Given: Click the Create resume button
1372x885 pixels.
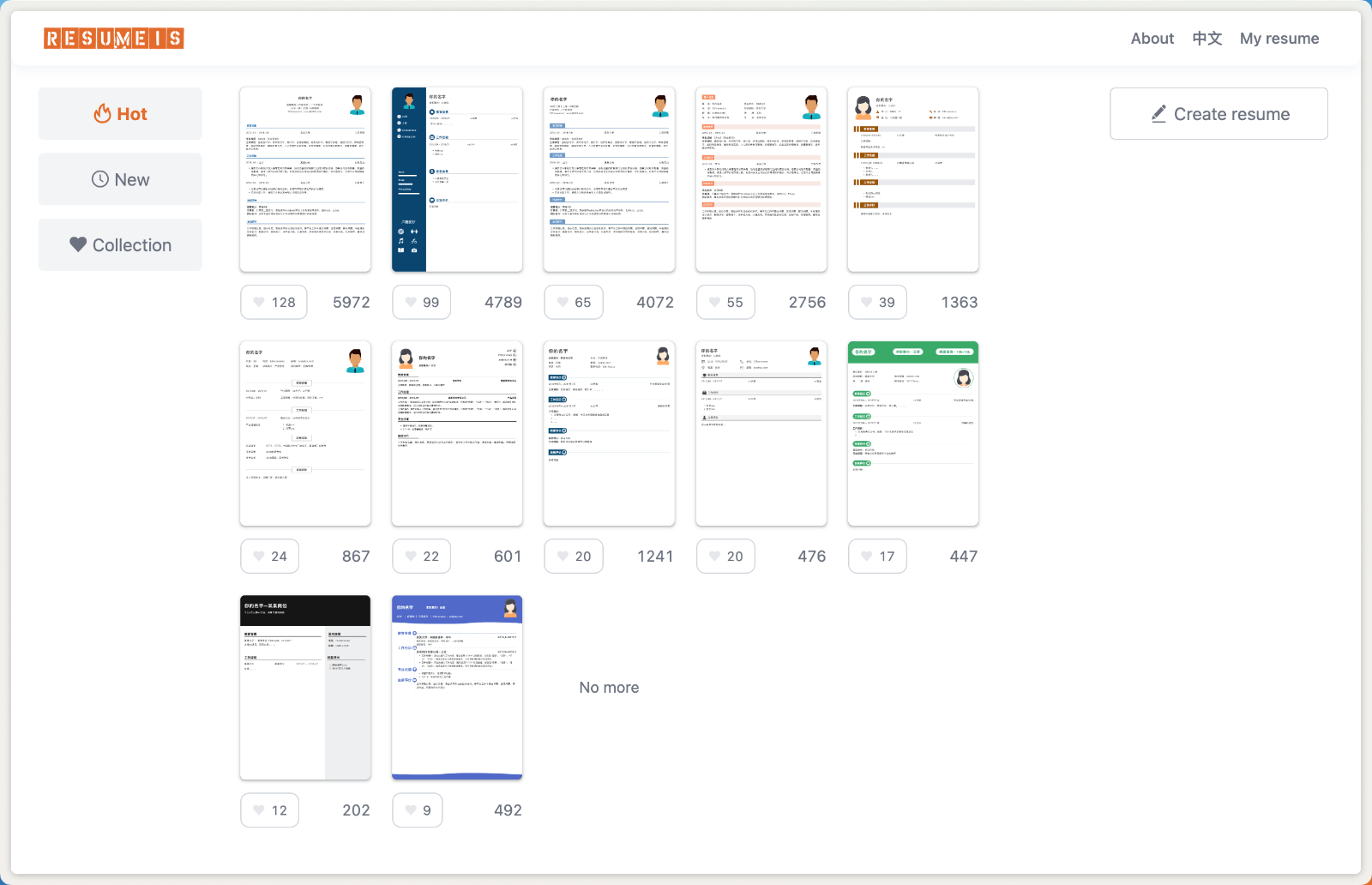Looking at the screenshot, I should point(1219,114).
